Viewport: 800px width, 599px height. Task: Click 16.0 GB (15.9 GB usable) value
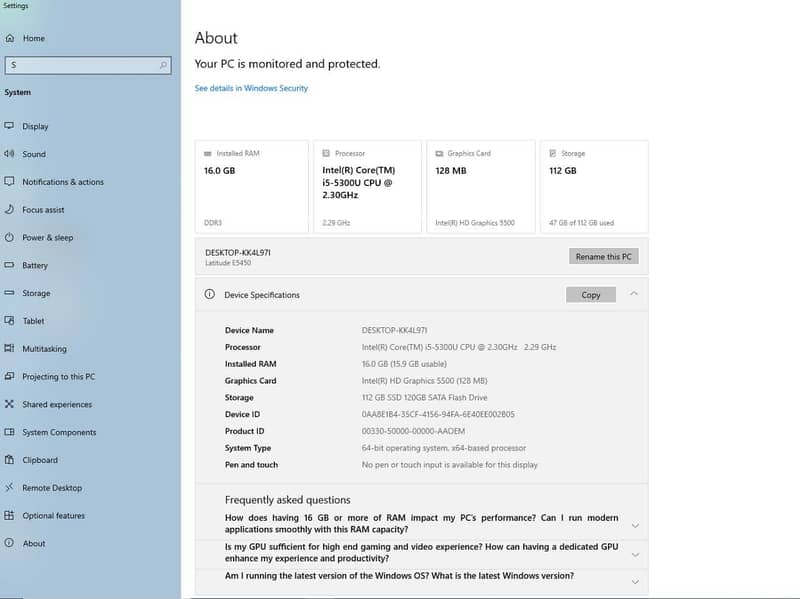[404, 364]
